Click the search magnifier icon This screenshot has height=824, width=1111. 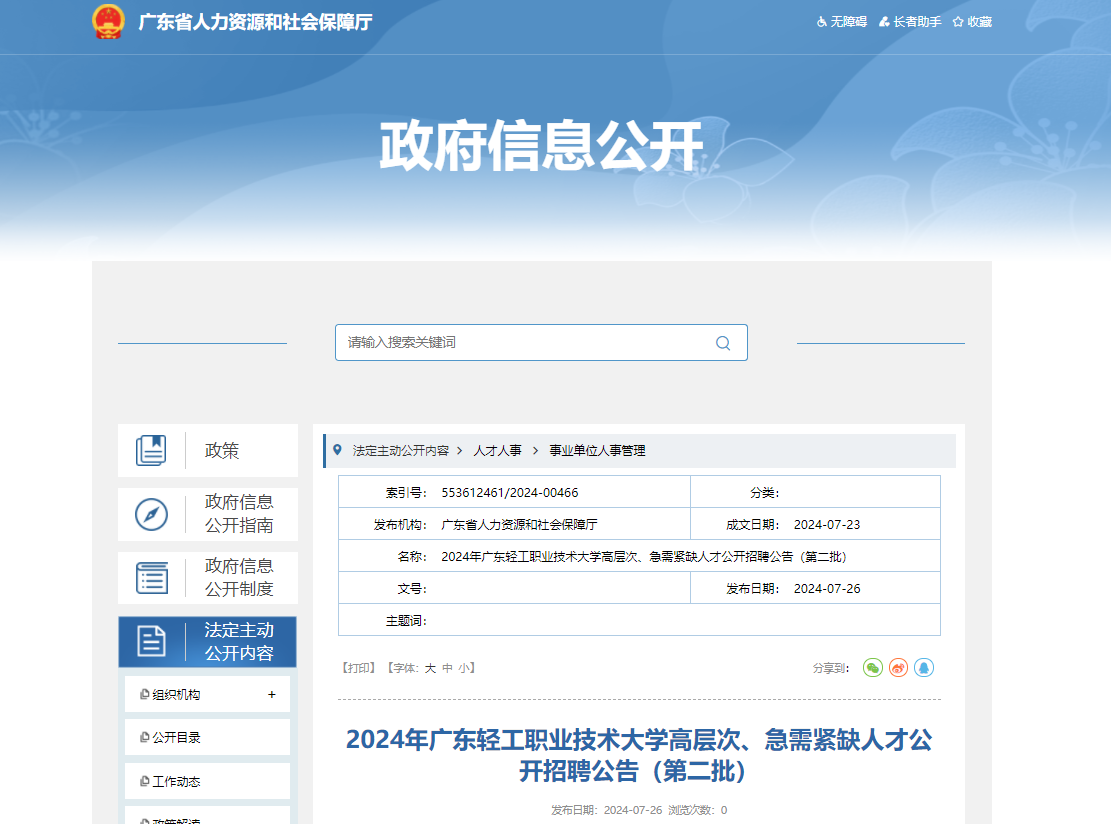click(x=723, y=343)
